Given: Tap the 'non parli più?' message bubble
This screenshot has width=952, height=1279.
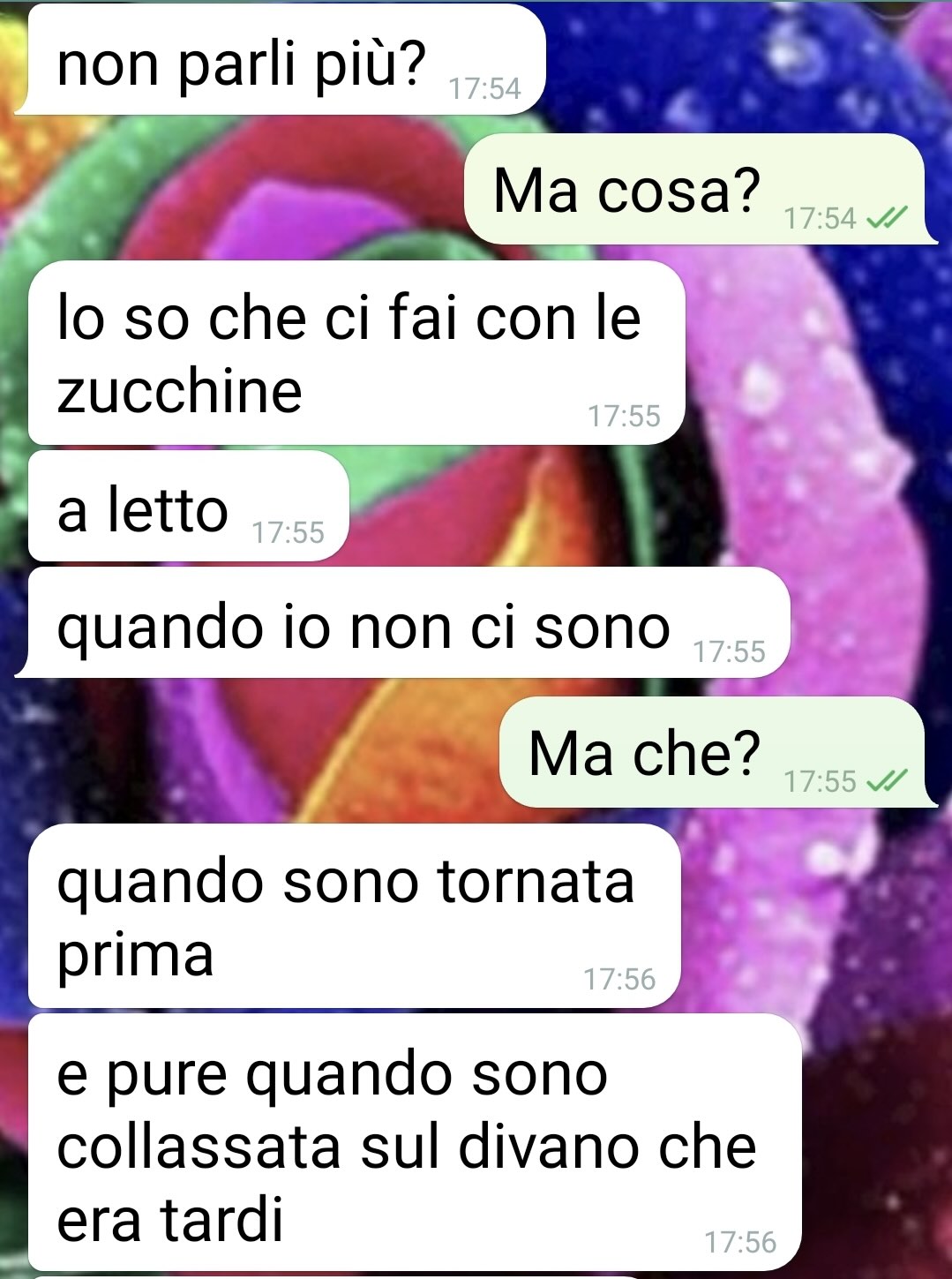Looking at the screenshot, I should (x=282, y=58).
